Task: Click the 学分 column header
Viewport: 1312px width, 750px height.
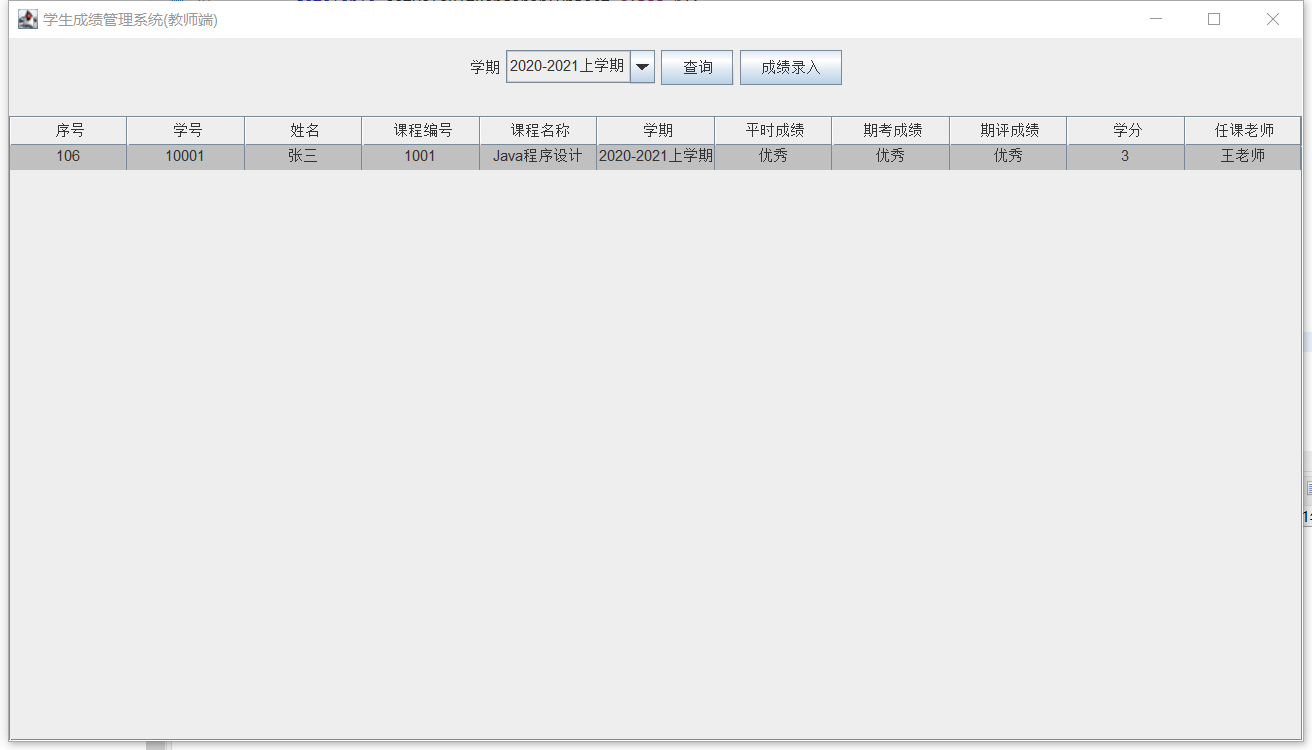Action: pyautogui.click(x=1126, y=130)
